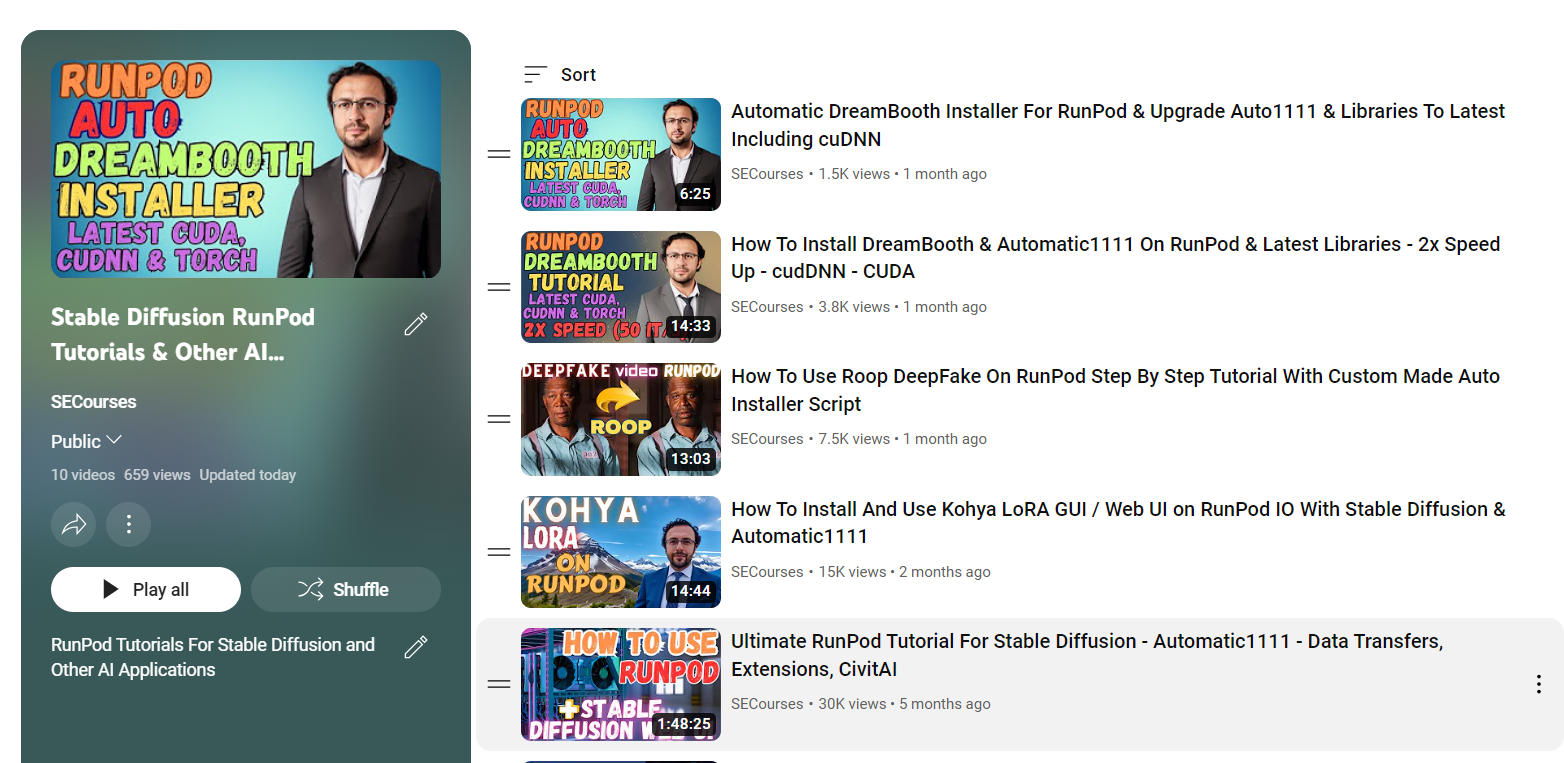The image size is (1564, 763).
Task: Click the share icon on the playlist
Action: pyautogui.click(x=73, y=524)
